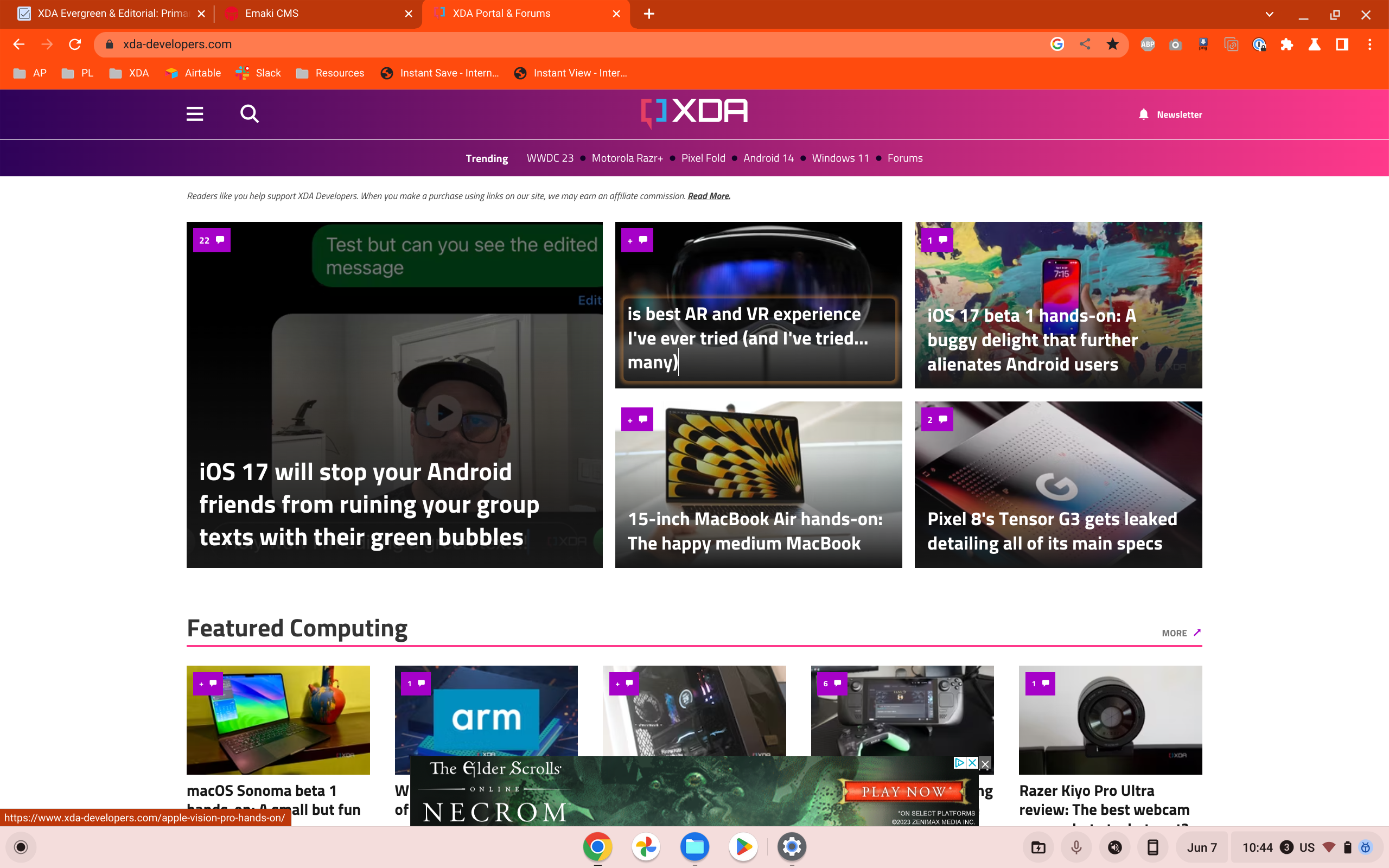The width and height of the screenshot is (1389, 868).
Task: Click the XDA site search icon
Action: [x=249, y=114]
